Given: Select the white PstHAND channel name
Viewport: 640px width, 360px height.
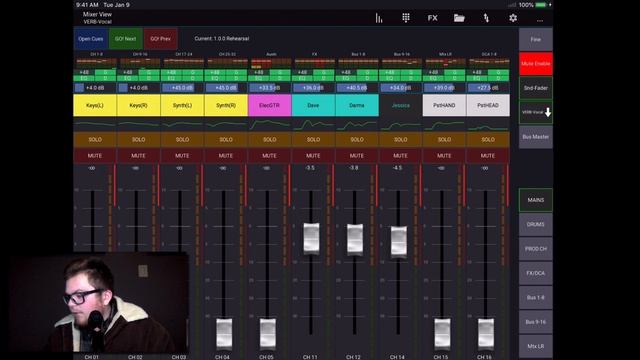Looking at the screenshot, I should coord(444,105).
